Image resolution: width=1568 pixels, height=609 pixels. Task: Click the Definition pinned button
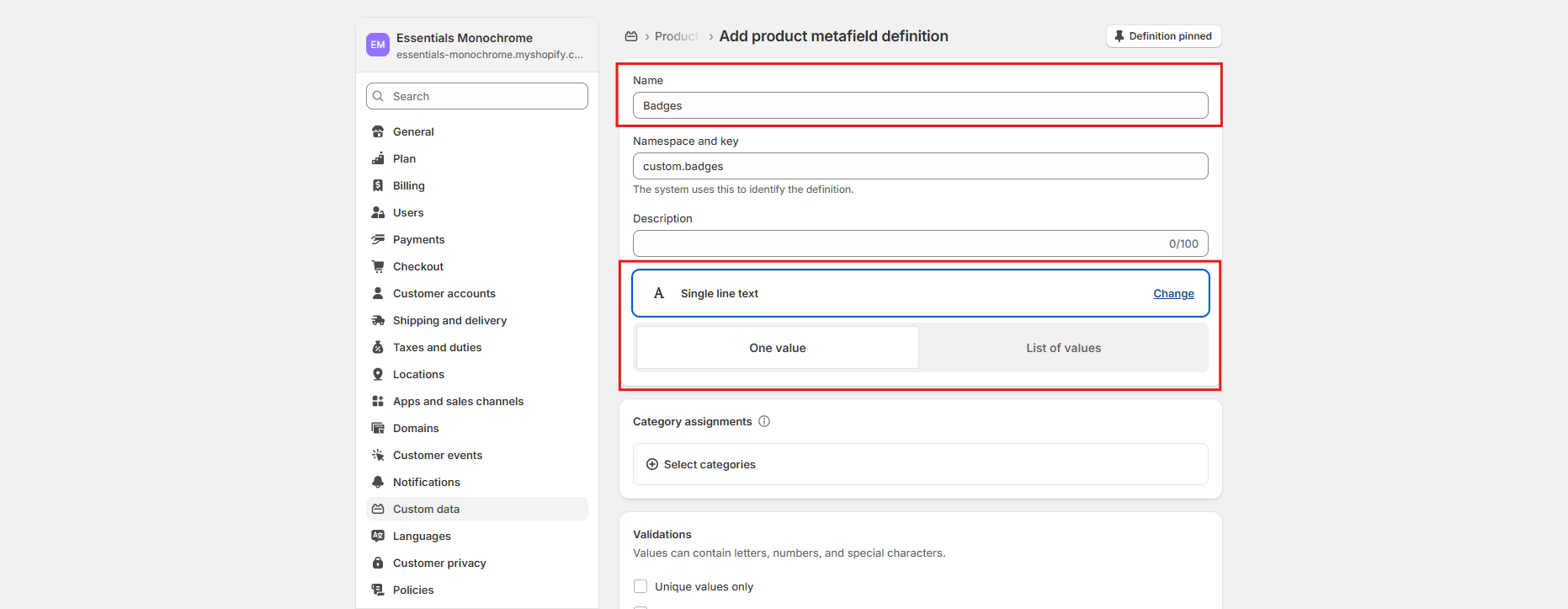[x=1163, y=36]
